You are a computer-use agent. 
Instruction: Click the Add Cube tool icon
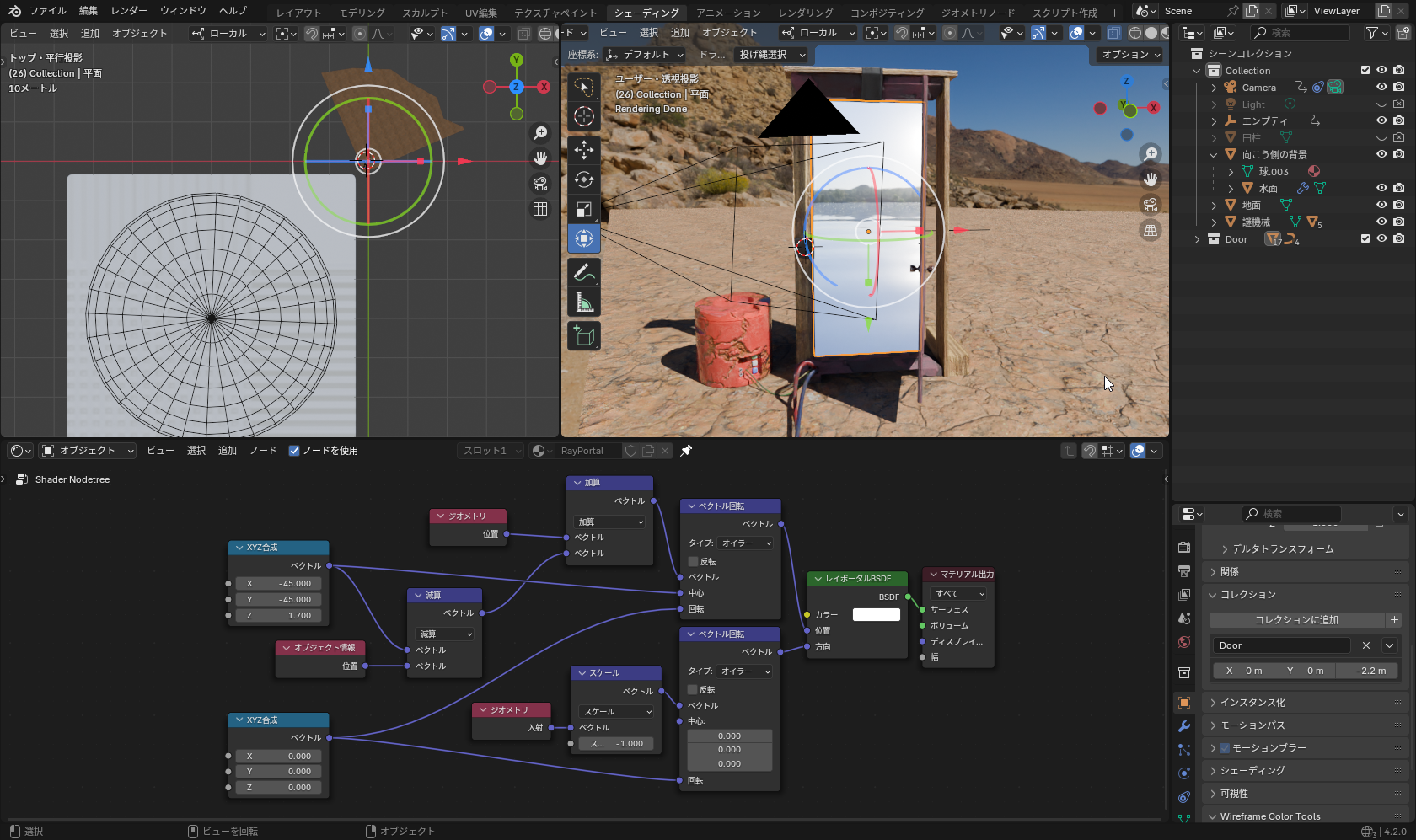[x=583, y=336]
